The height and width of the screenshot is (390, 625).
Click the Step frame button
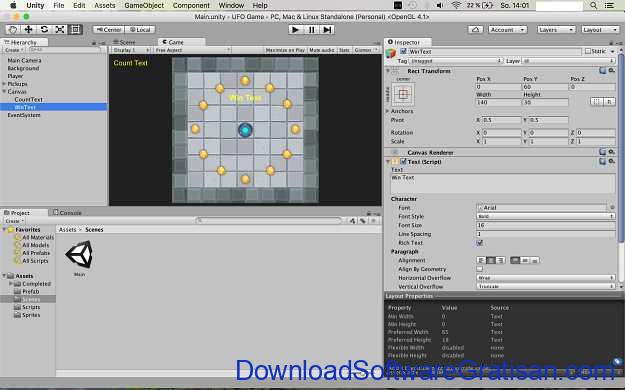(327, 30)
